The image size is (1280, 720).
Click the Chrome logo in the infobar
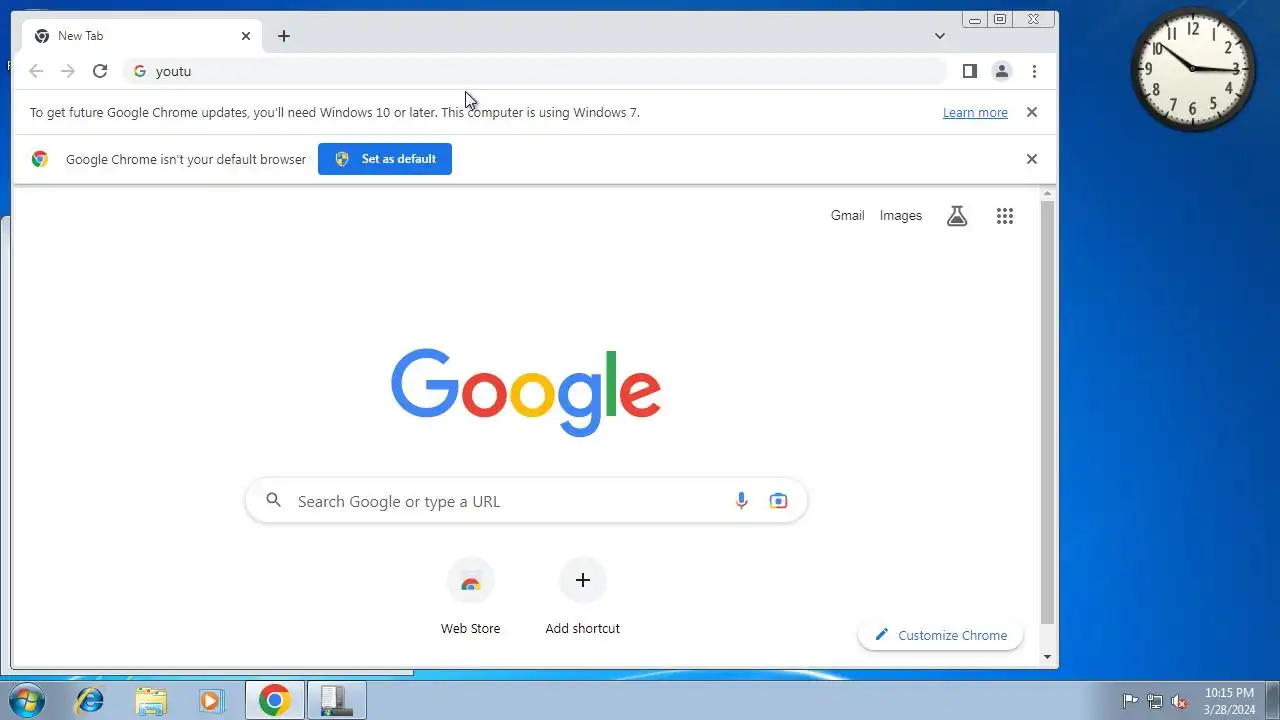click(40, 159)
